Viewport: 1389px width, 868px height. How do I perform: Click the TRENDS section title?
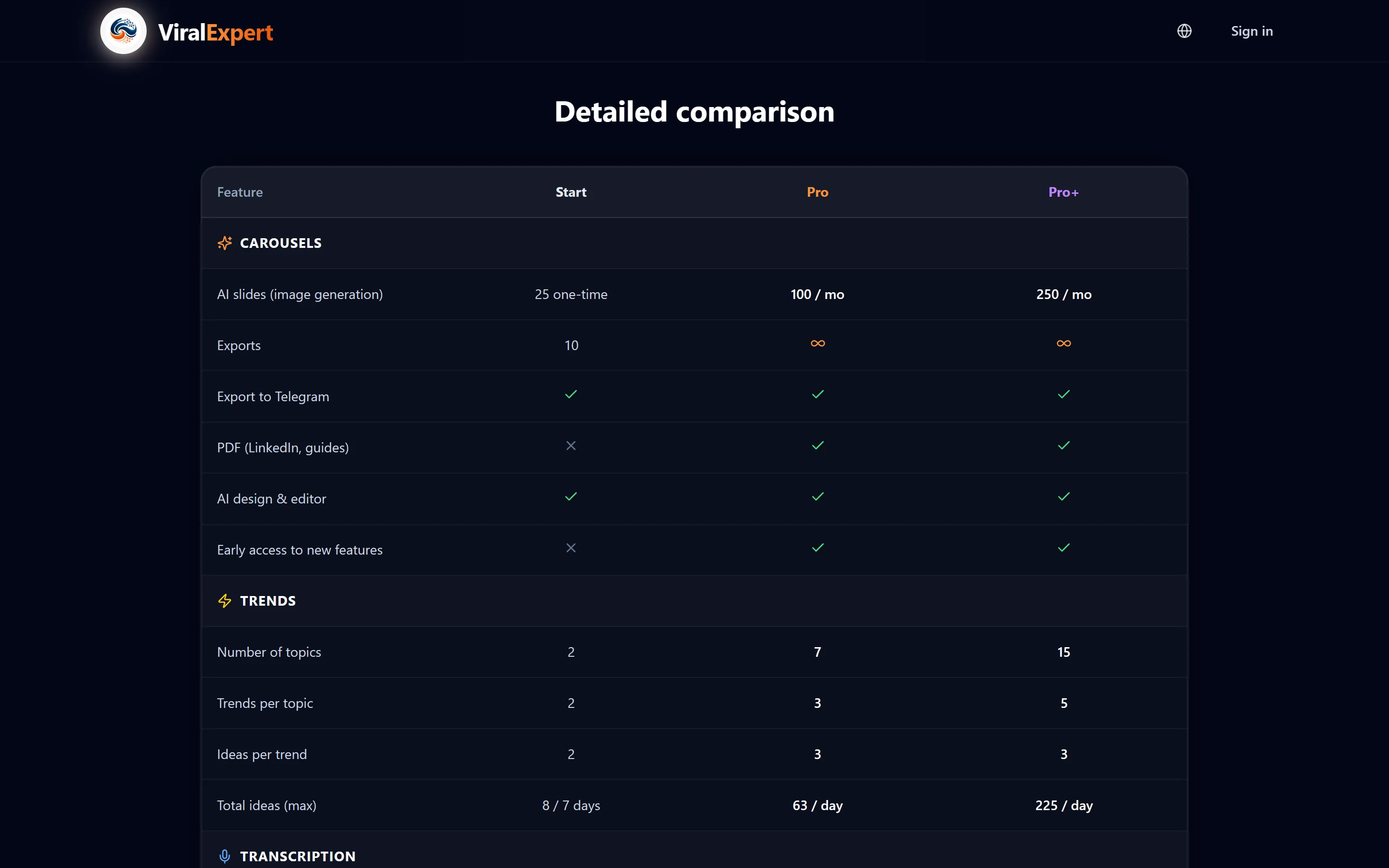pyautogui.click(x=268, y=601)
